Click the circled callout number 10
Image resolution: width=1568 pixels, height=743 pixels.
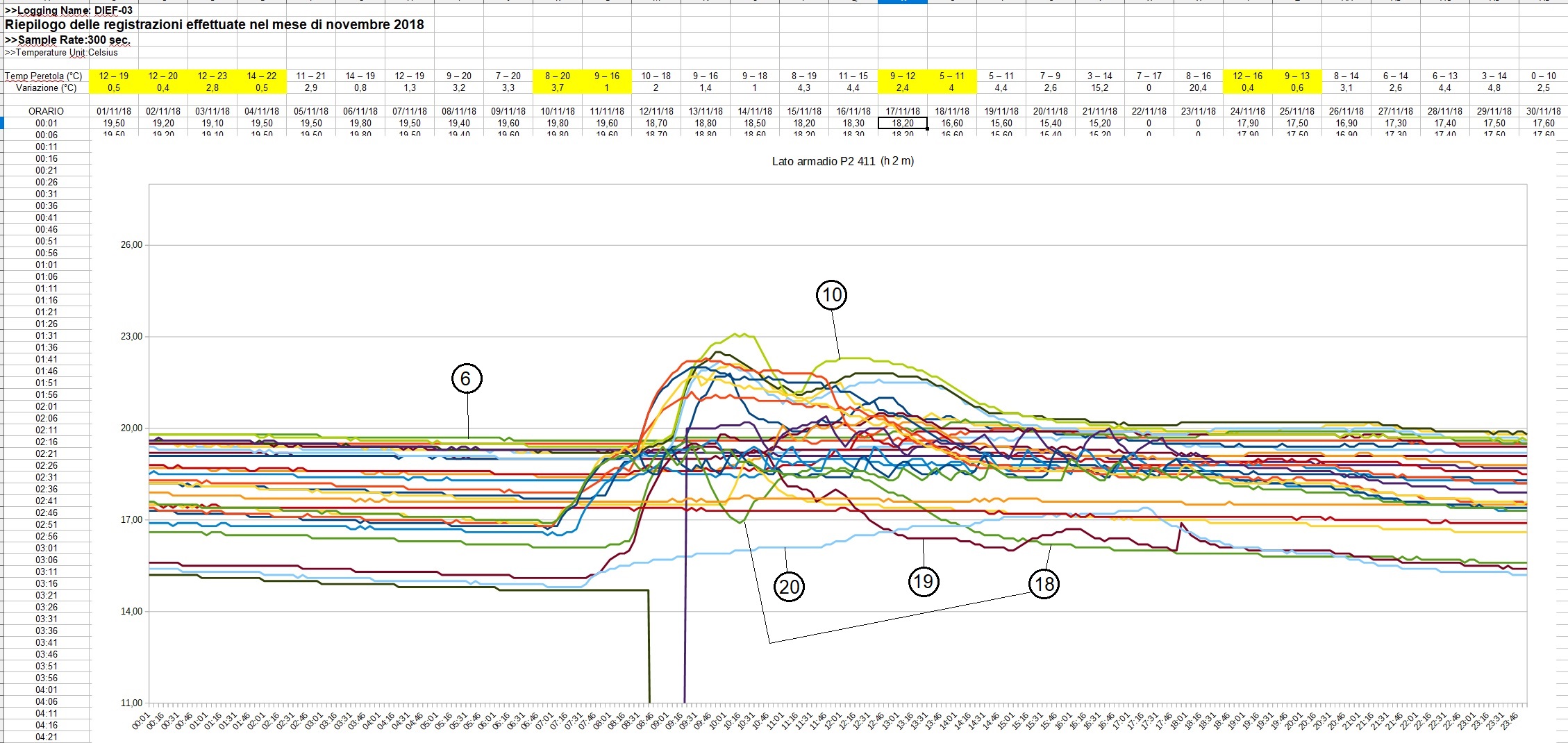pyautogui.click(x=831, y=295)
